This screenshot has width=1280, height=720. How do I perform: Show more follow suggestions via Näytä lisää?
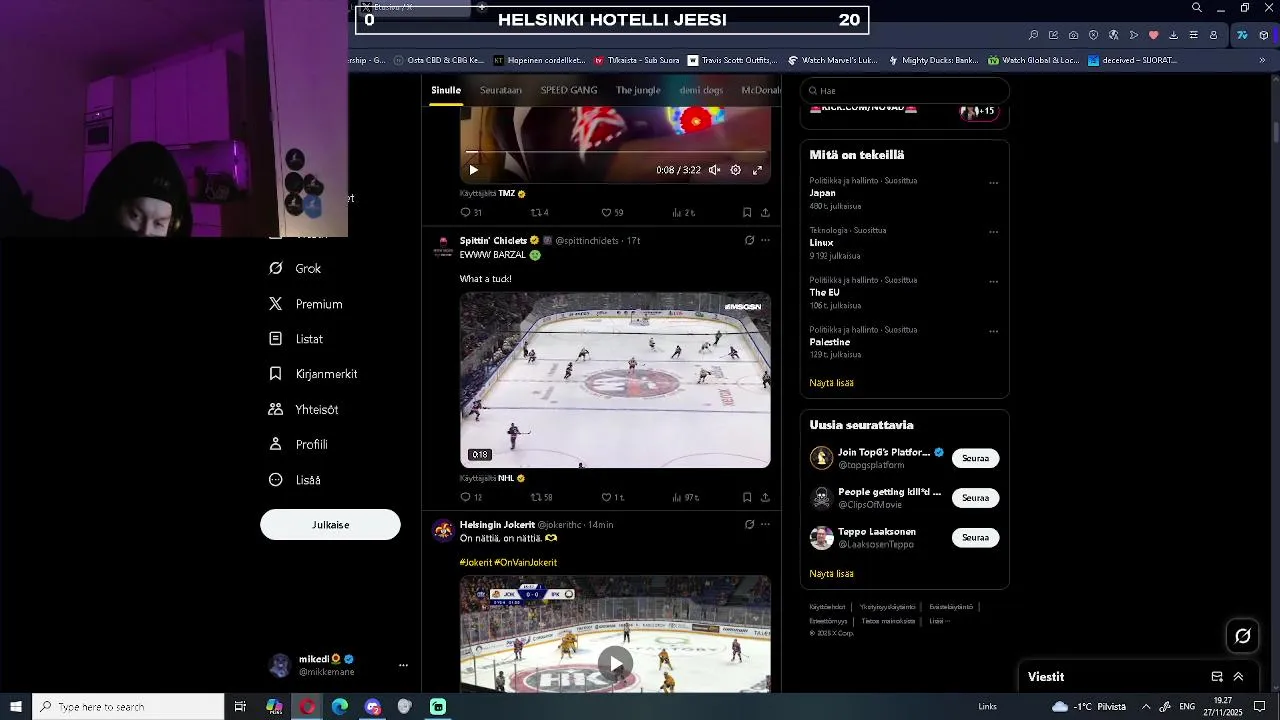831,574
